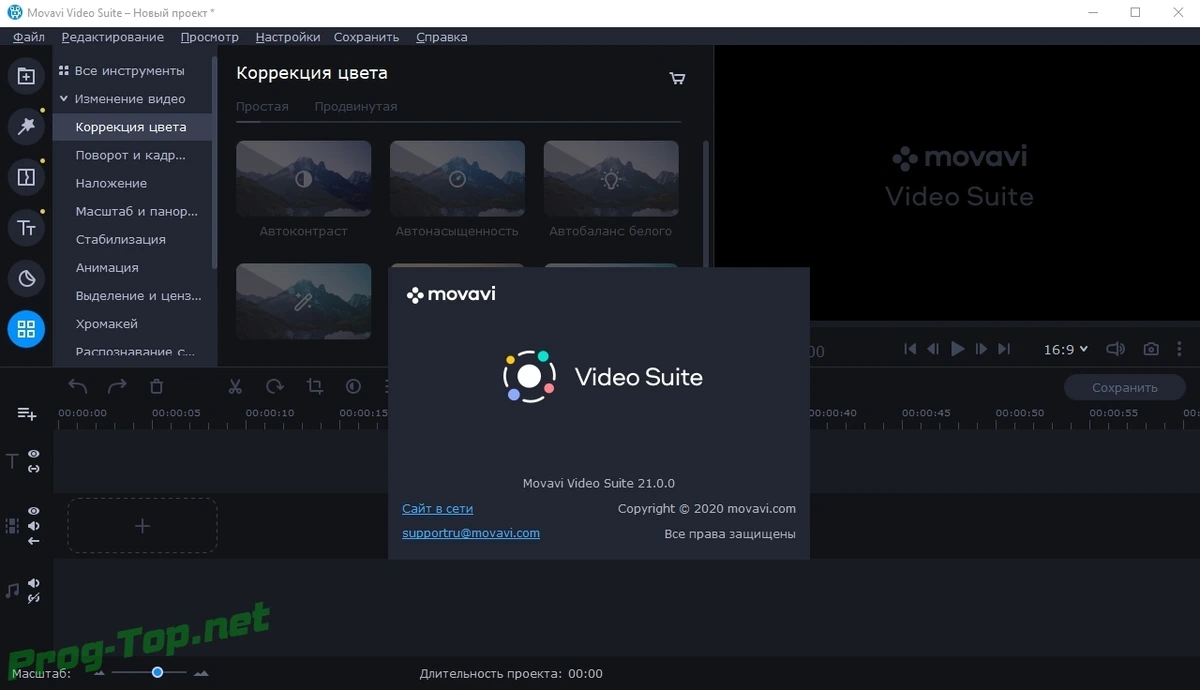Open the Crop tool in timeline toolbar
1200x690 pixels.
coord(315,386)
